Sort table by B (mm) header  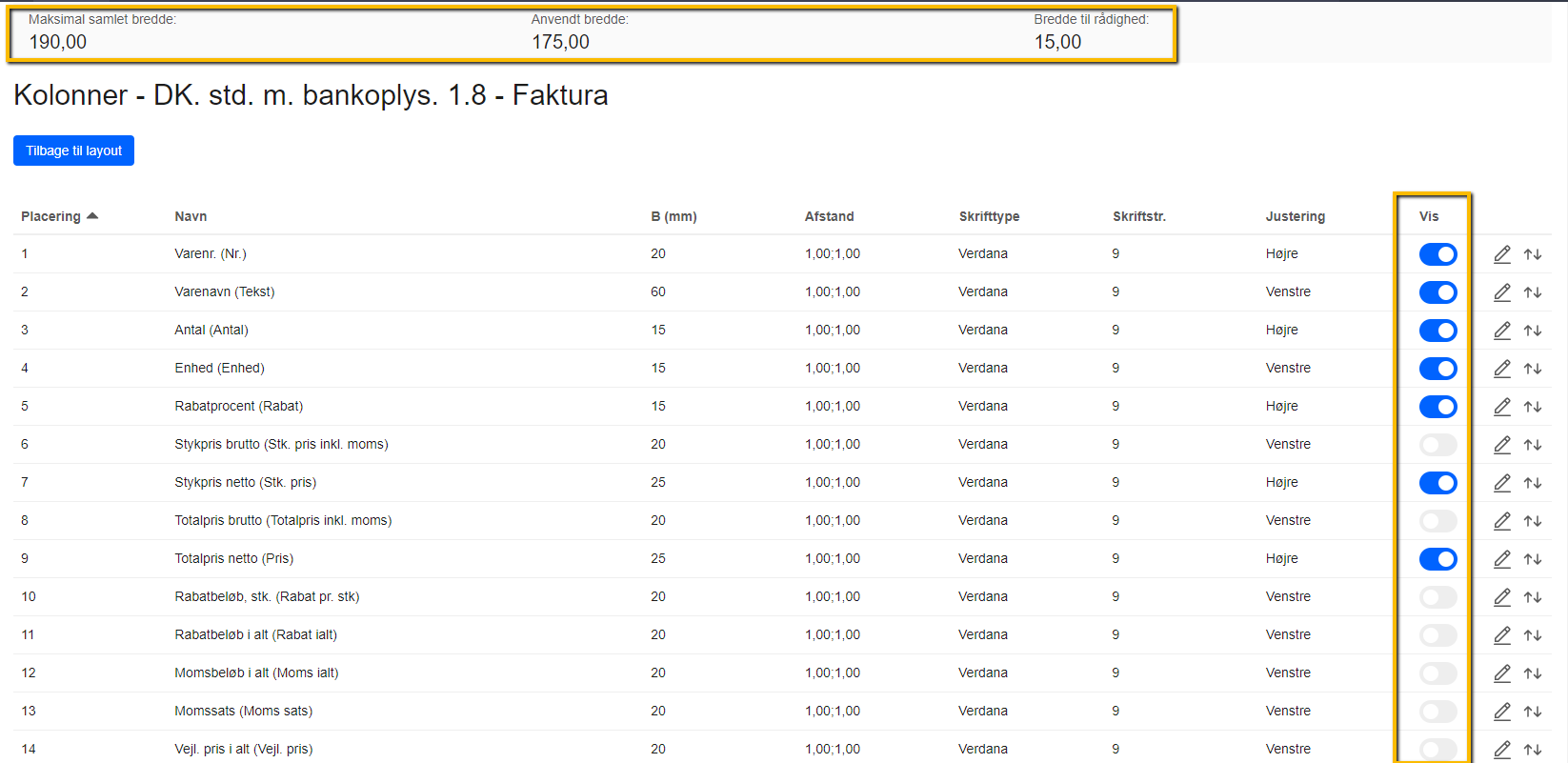[673, 216]
